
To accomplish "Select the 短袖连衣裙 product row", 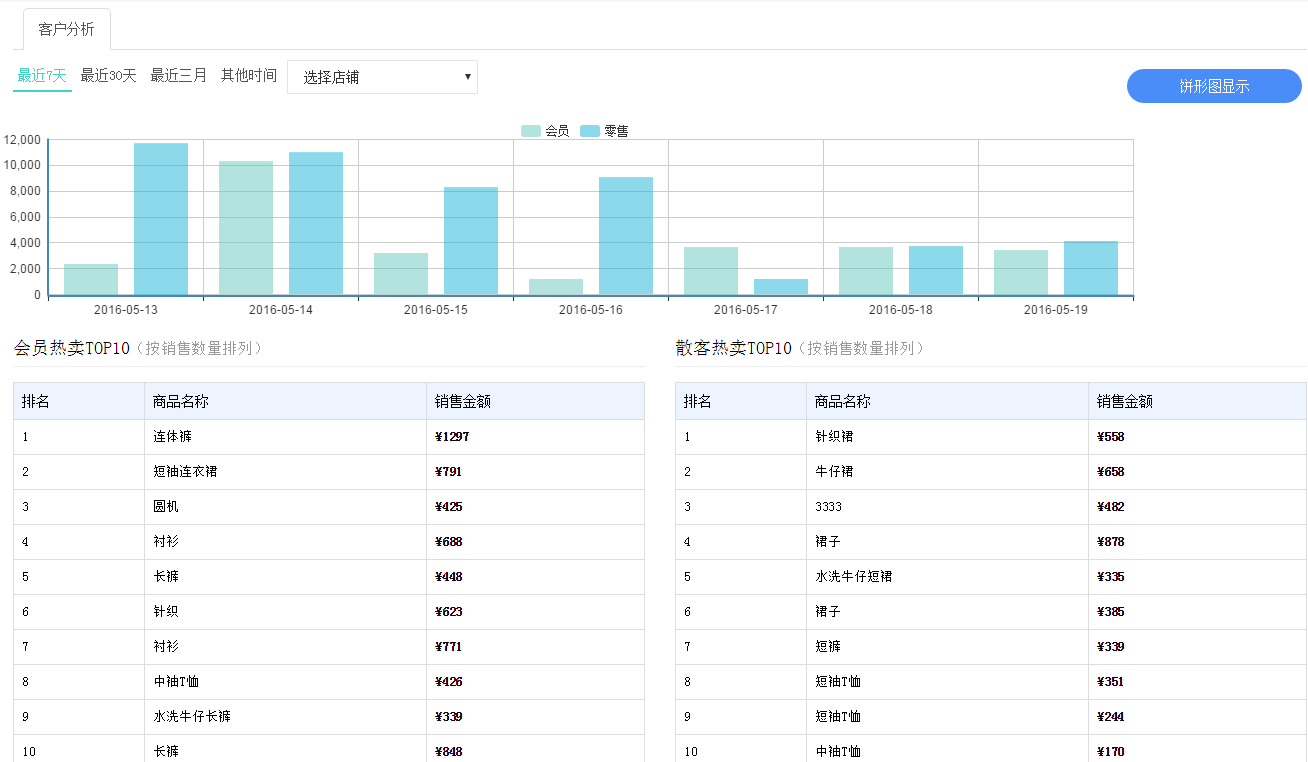I will 329,472.
